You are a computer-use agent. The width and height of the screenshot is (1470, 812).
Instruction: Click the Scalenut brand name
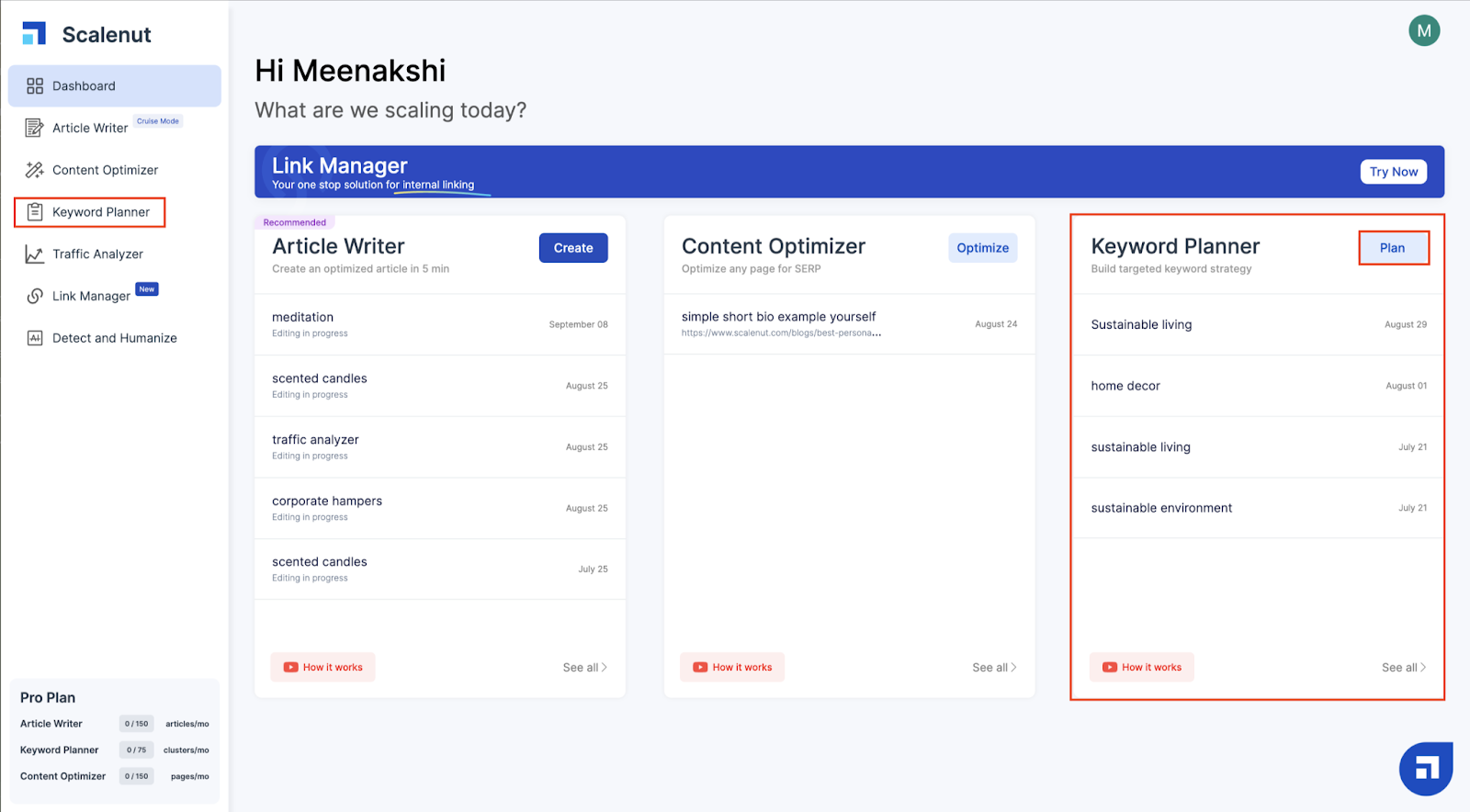coord(107,35)
